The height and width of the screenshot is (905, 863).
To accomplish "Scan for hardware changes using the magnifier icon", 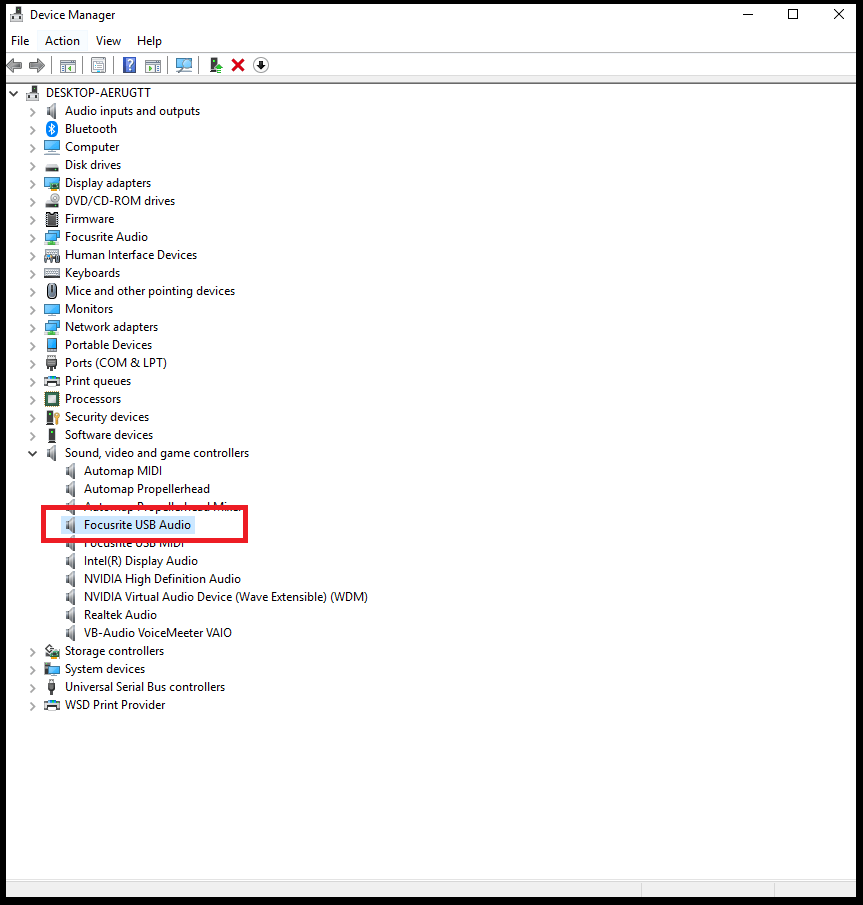I will 184,65.
